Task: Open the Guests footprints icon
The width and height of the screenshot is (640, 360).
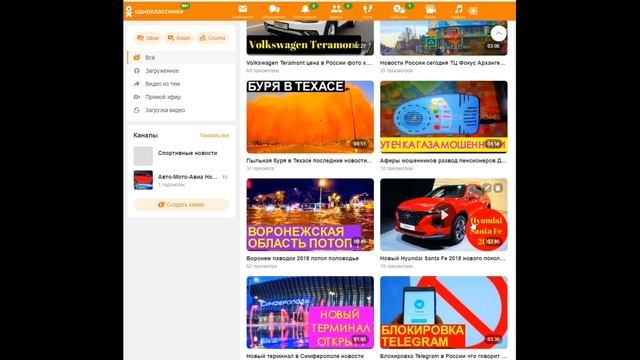Action: (x=367, y=9)
